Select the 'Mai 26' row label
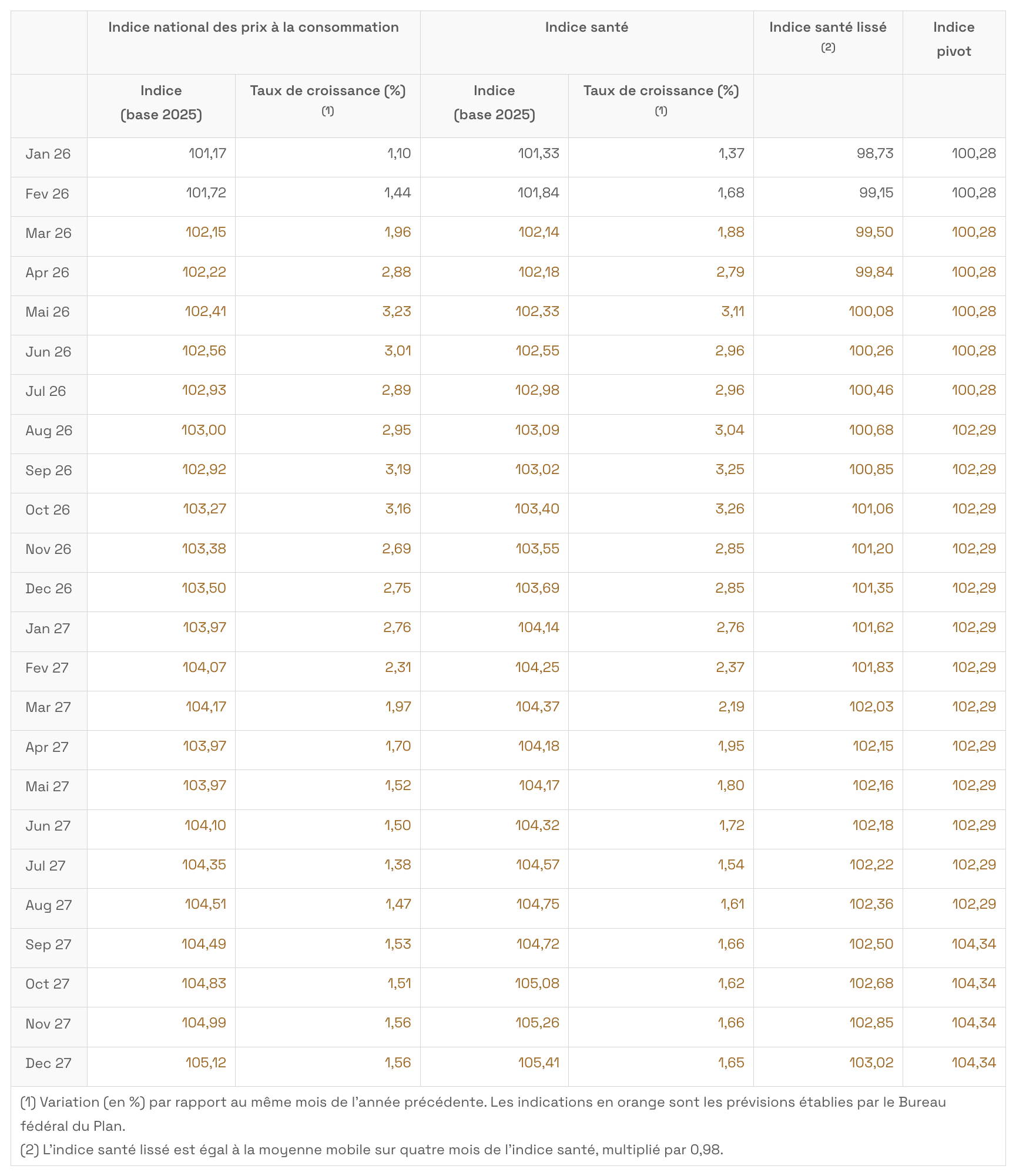Screen dimensions: 1026x1176 (48, 312)
